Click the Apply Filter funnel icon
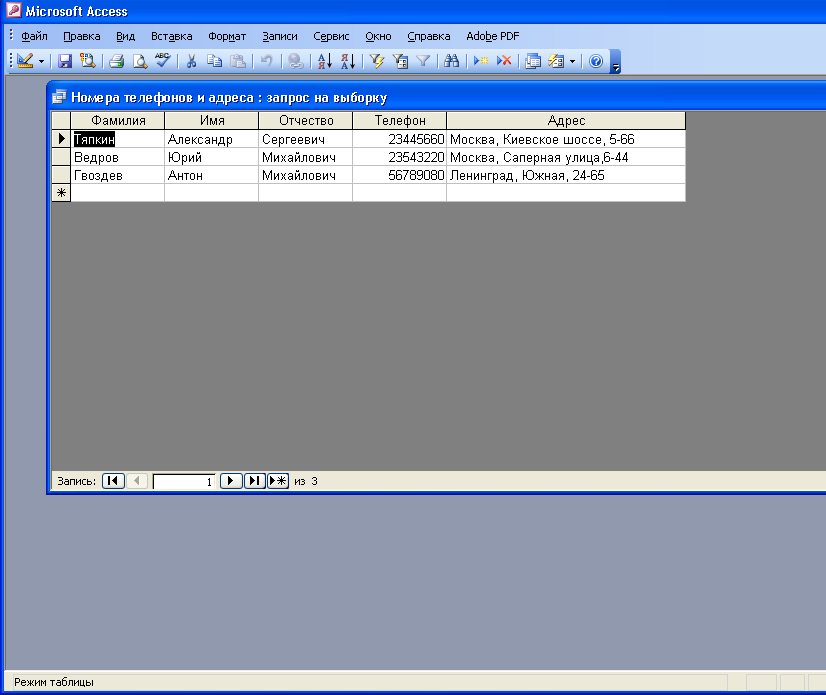826x695 pixels. (423, 61)
